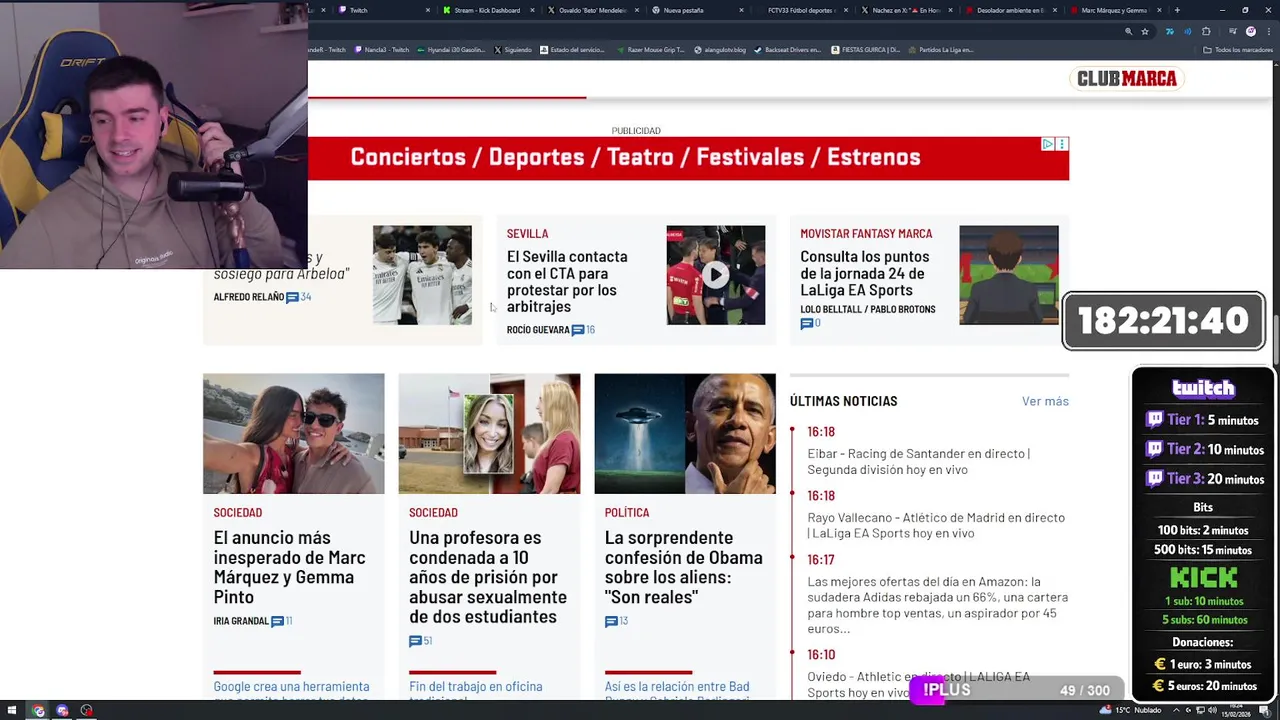1280x720 pixels.
Task: Switch to the Desolador ambiente tab
Action: click(x=1012, y=10)
